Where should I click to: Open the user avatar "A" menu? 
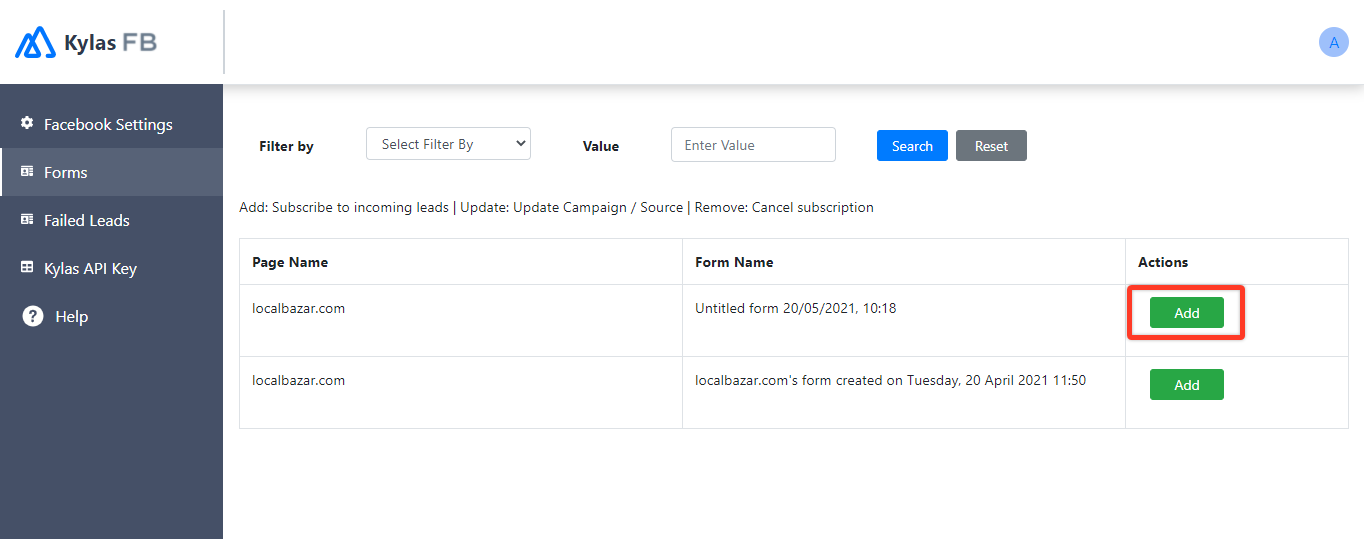pyautogui.click(x=1333, y=42)
